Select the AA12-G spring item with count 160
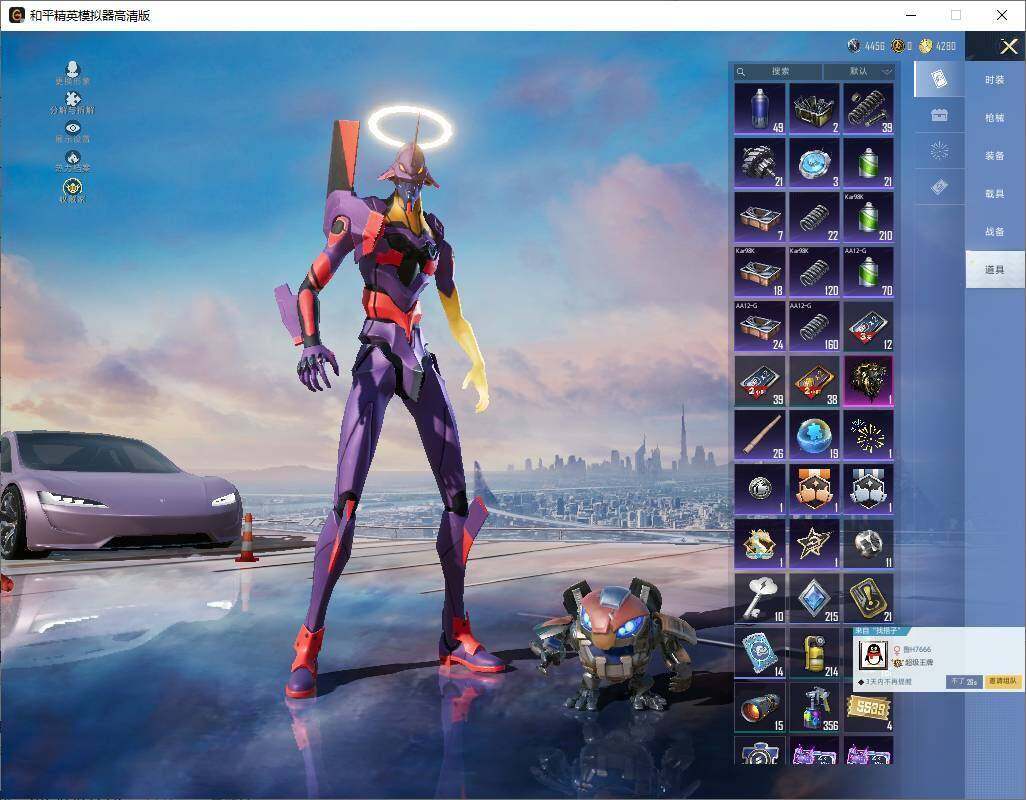Screen dimensions: 1026x800 pyautogui.click(x=814, y=326)
